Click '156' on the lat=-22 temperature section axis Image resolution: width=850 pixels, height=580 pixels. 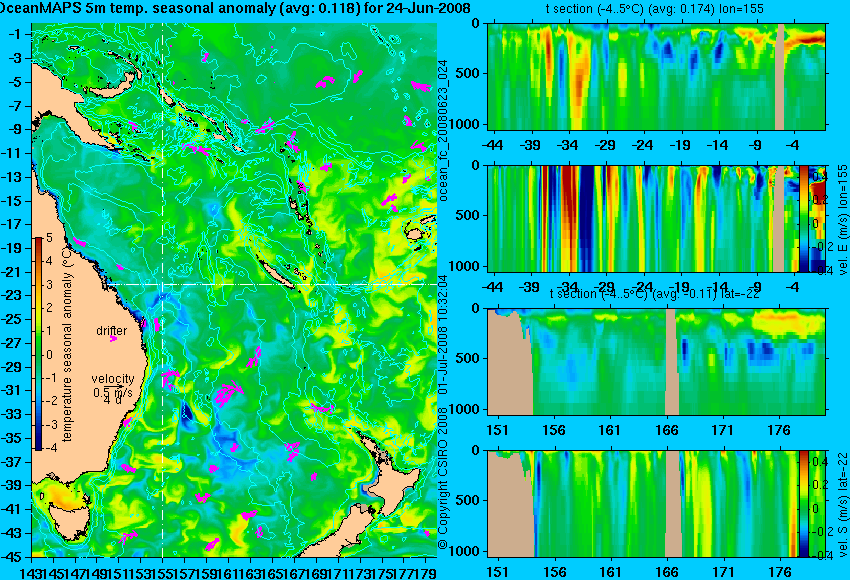tap(554, 430)
